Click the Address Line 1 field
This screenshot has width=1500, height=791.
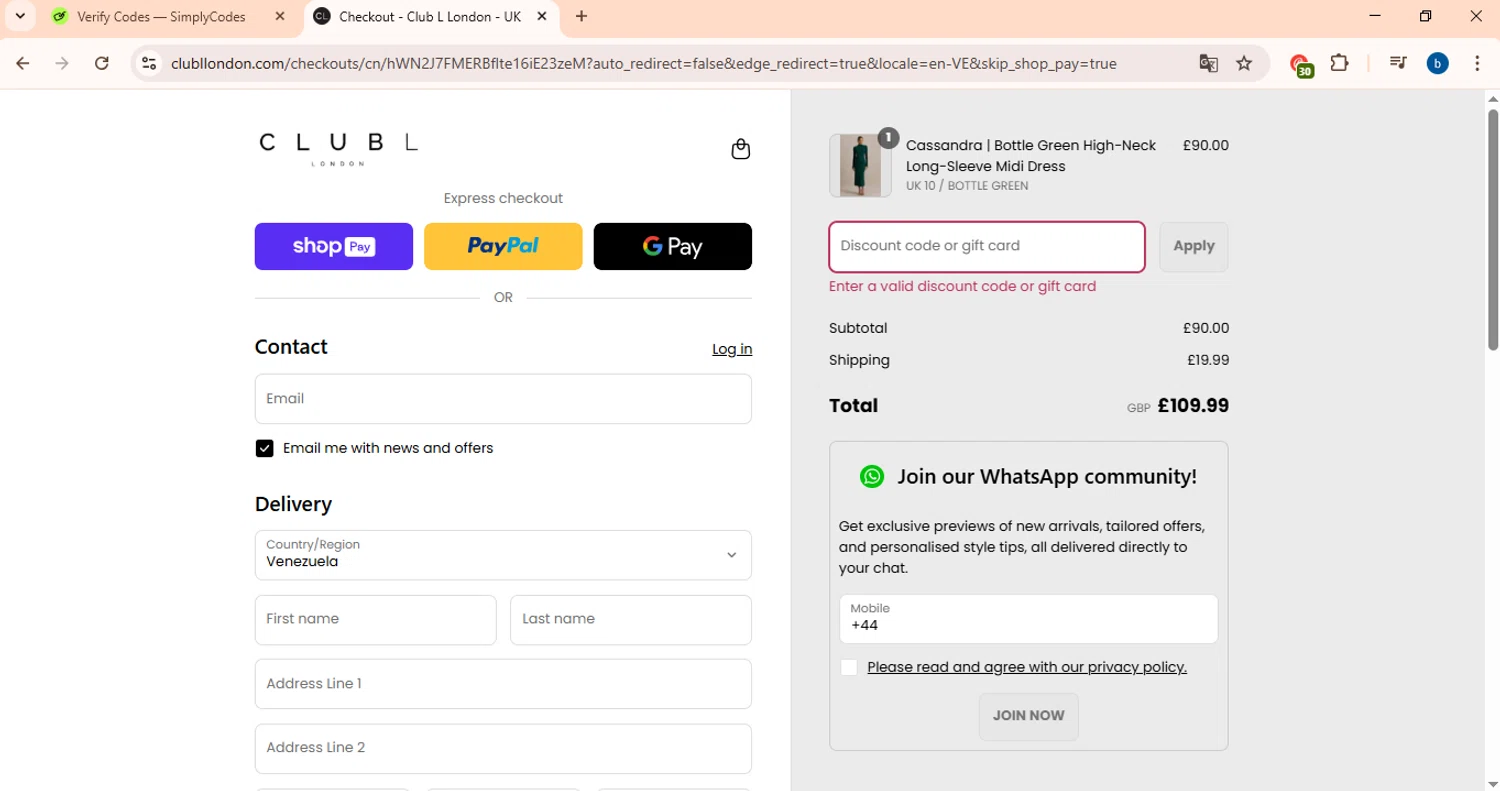click(x=503, y=684)
